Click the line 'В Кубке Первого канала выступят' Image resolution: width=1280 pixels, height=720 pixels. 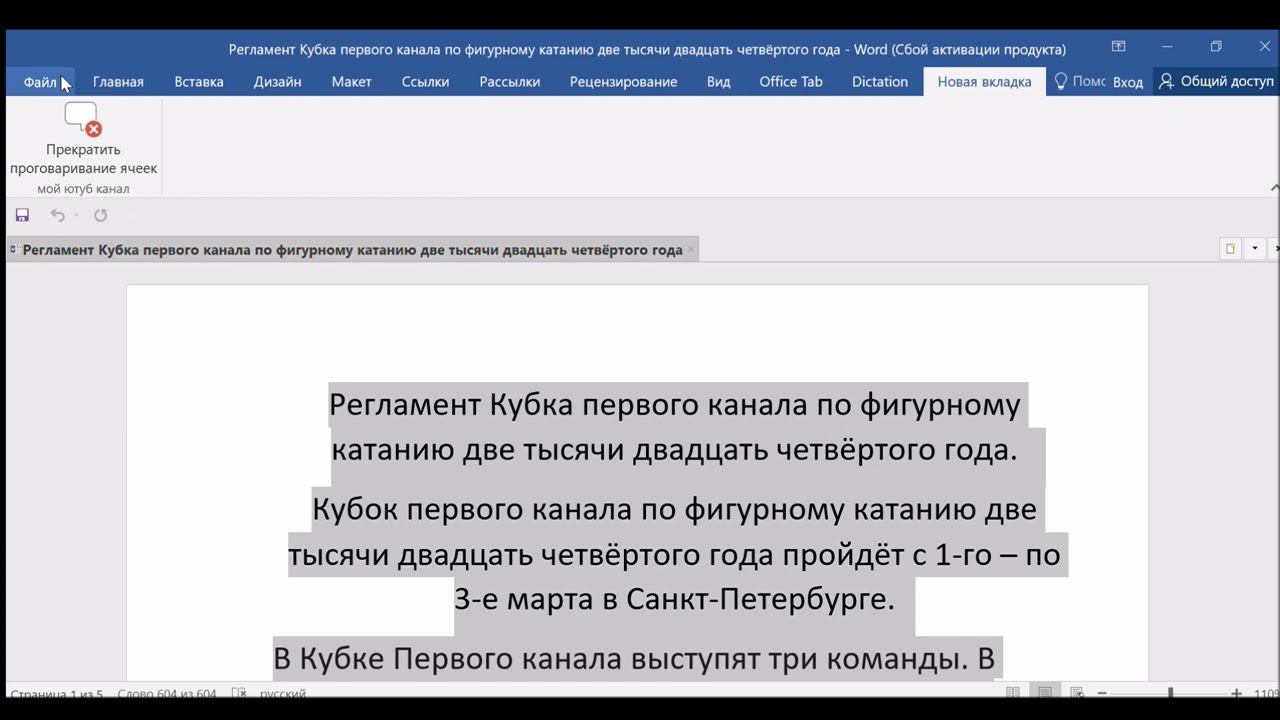click(x=634, y=658)
